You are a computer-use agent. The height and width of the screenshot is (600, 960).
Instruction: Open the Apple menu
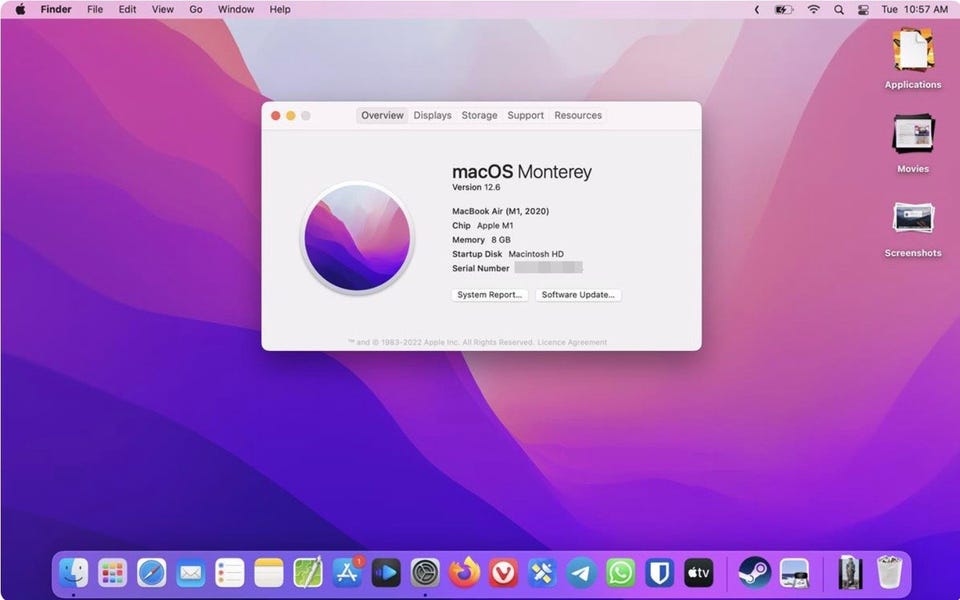(20, 9)
